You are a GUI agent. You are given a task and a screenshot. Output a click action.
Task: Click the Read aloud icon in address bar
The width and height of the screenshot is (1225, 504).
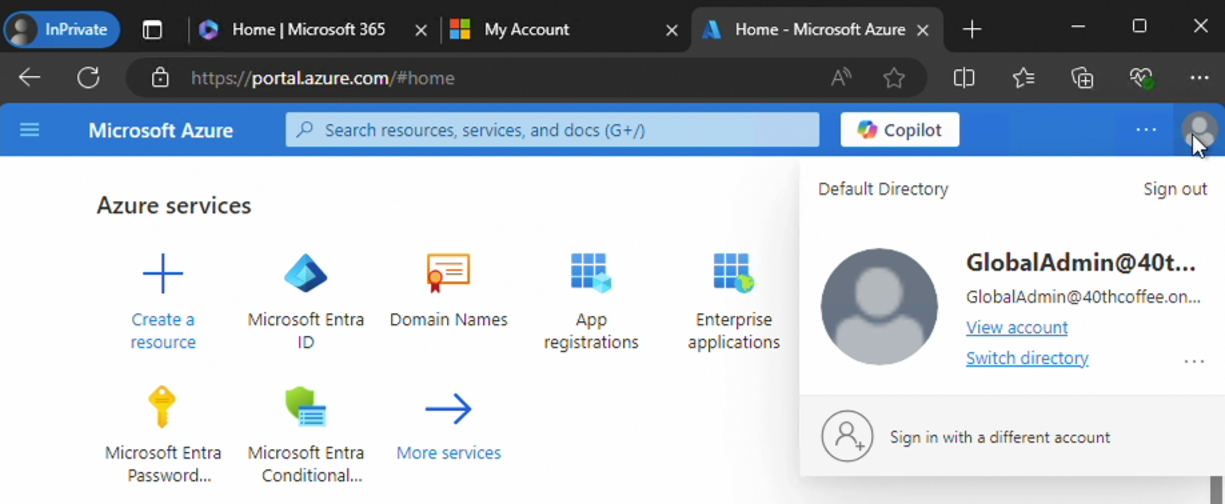coord(841,78)
